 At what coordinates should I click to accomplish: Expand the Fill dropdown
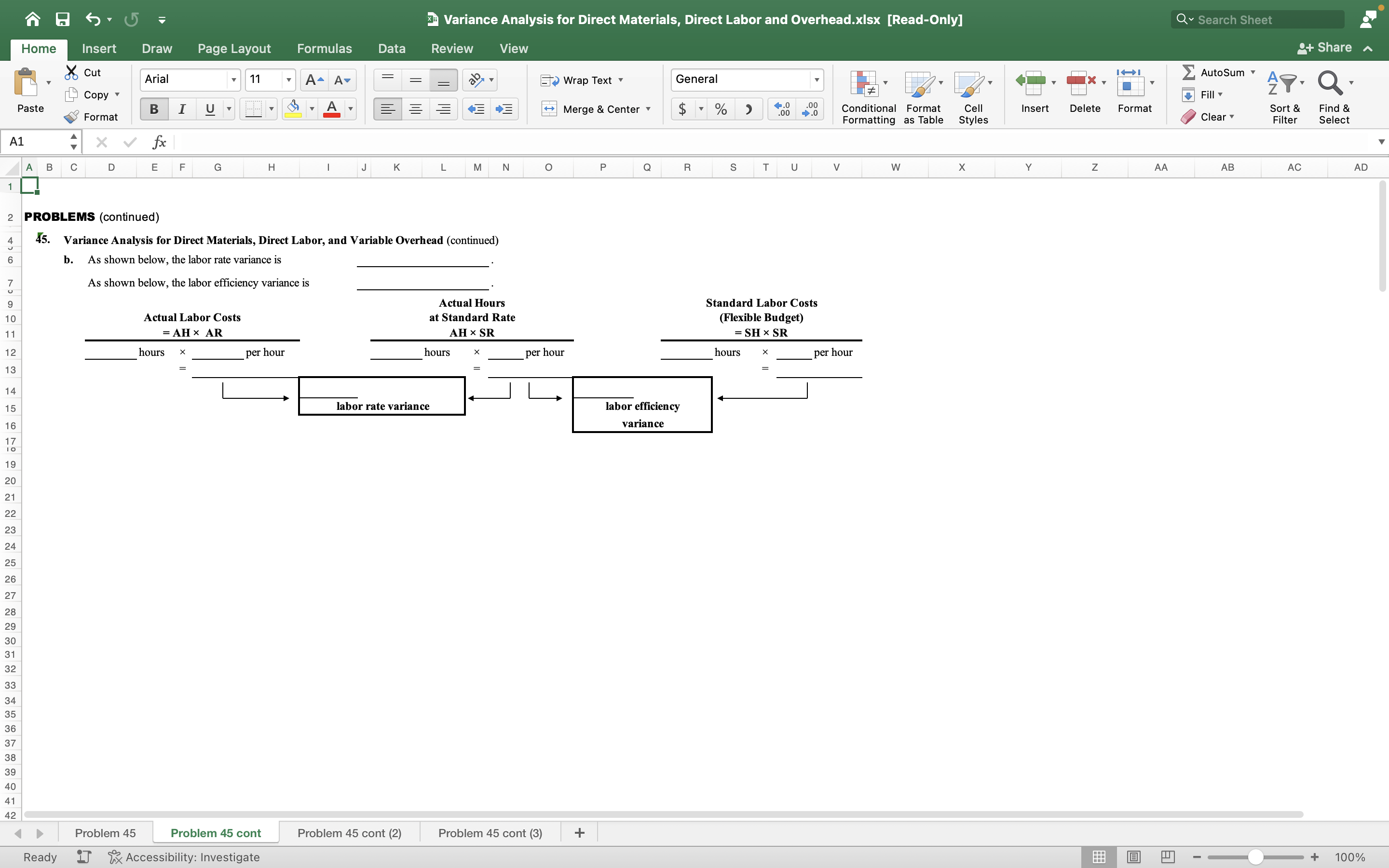click(1220, 94)
